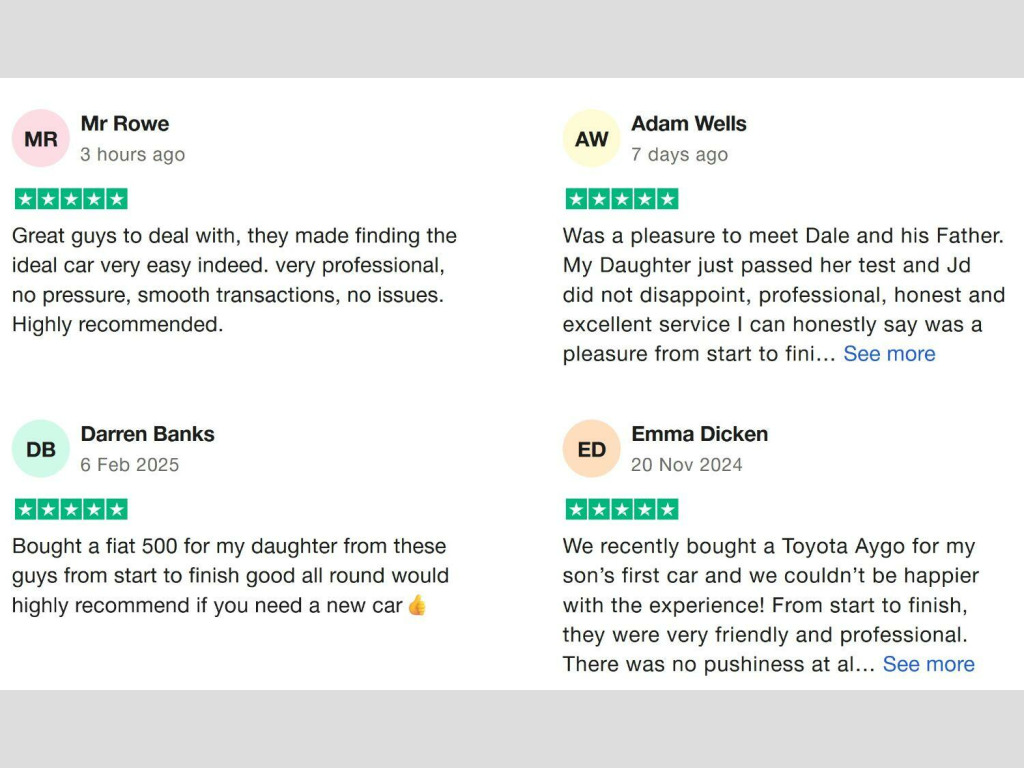Image resolution: width=1024 pixels, height=768 pixels.
Task: Click Adam Wells' green star rating
Action: [x=622, y=199]
